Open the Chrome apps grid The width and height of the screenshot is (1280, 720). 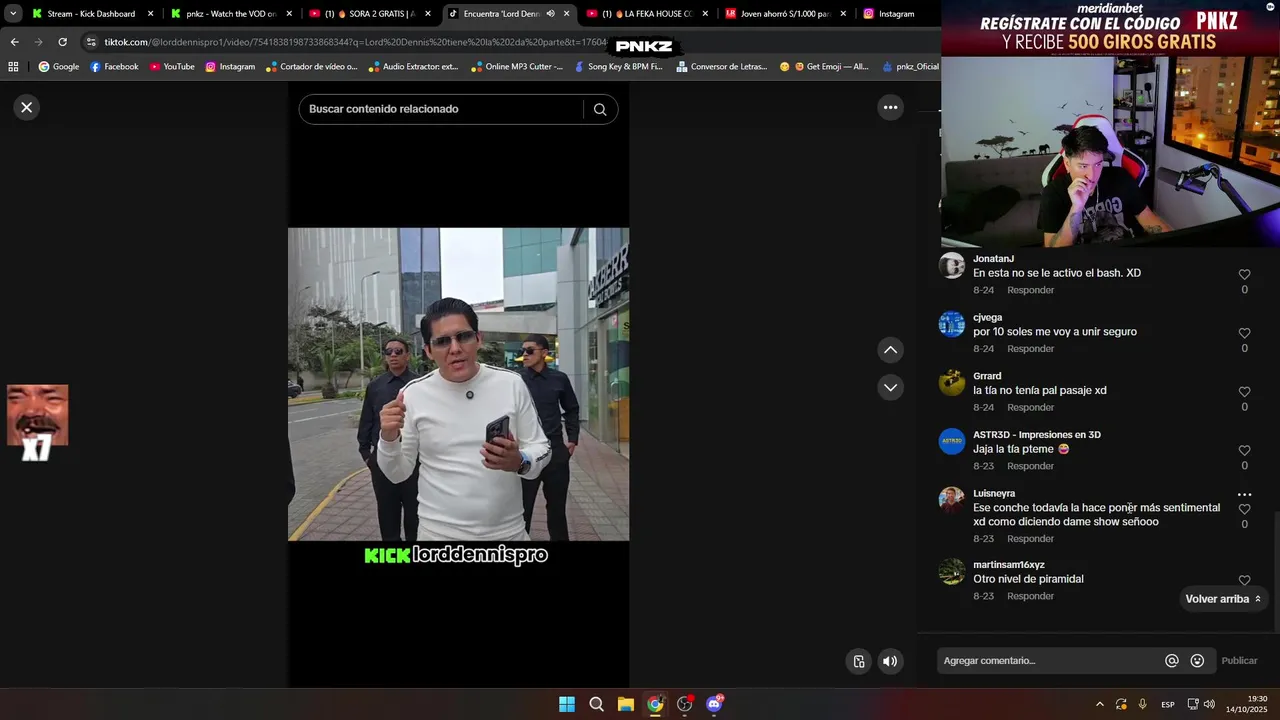(x=13, y=67)
